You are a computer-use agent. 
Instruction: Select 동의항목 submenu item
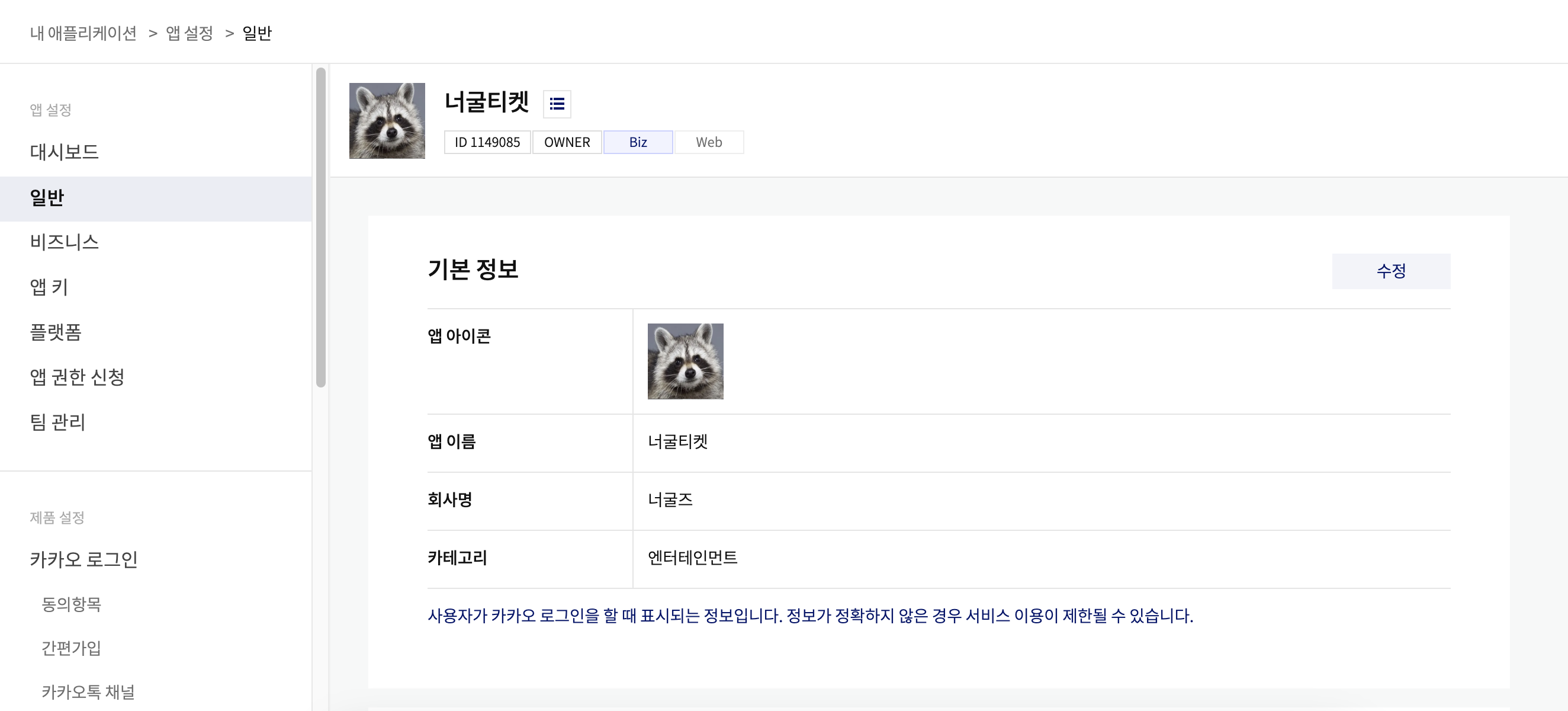(71, 604)
